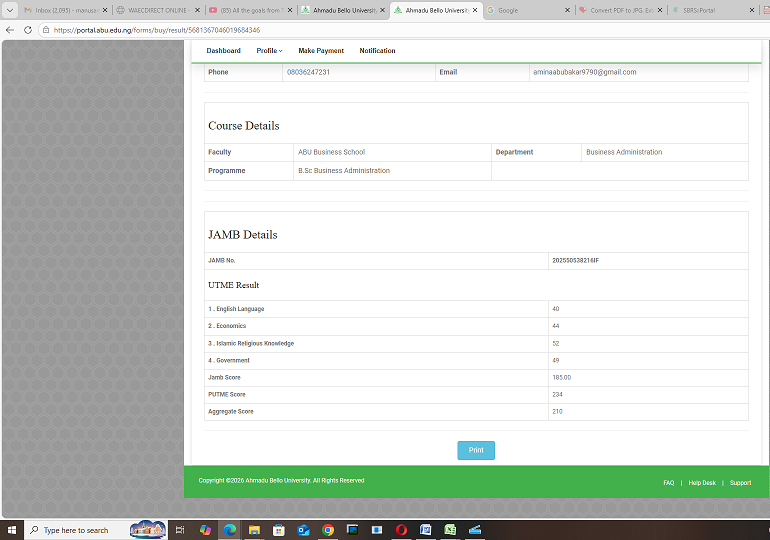Image resolution: width=770 pixels, height=540 pixels.
Task: Click the browser back arrow
Action: pyautogui.click(x=10, y=30)
